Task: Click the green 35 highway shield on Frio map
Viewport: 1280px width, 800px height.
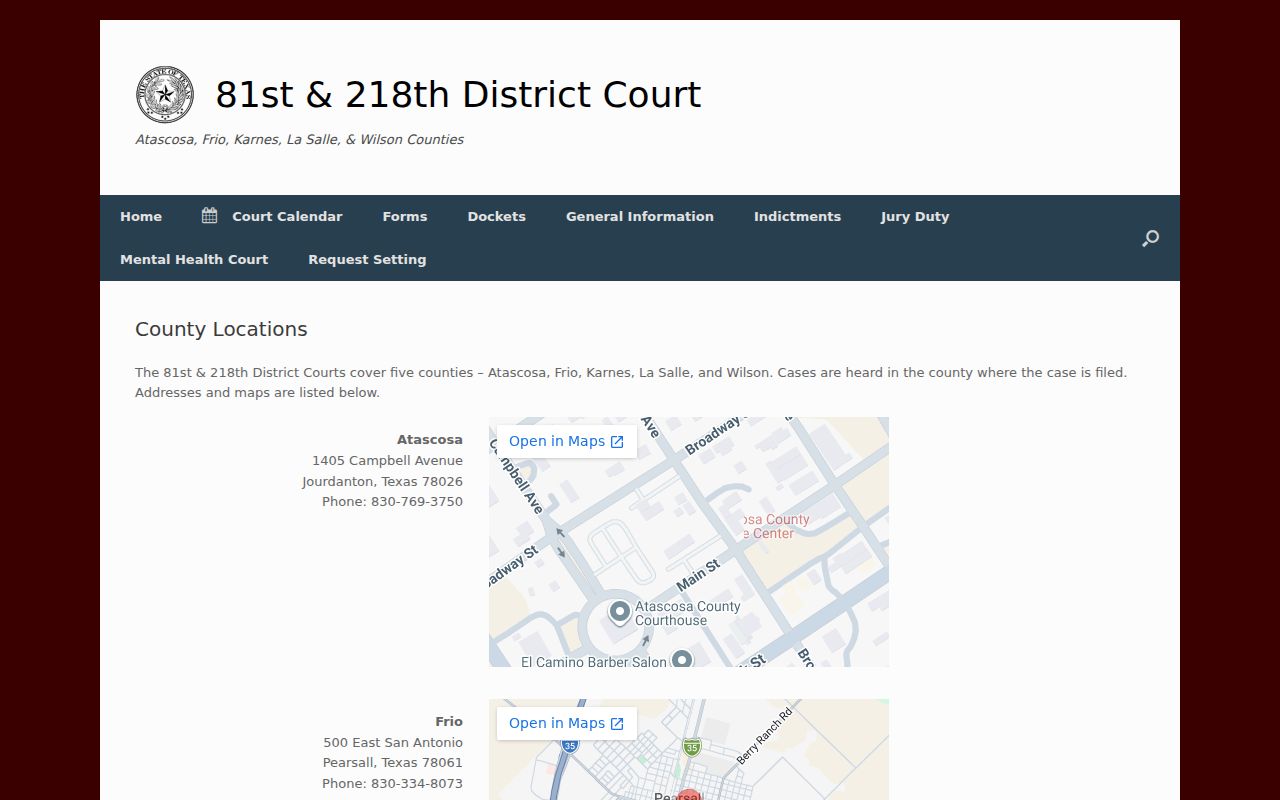Action: [691, 747]
